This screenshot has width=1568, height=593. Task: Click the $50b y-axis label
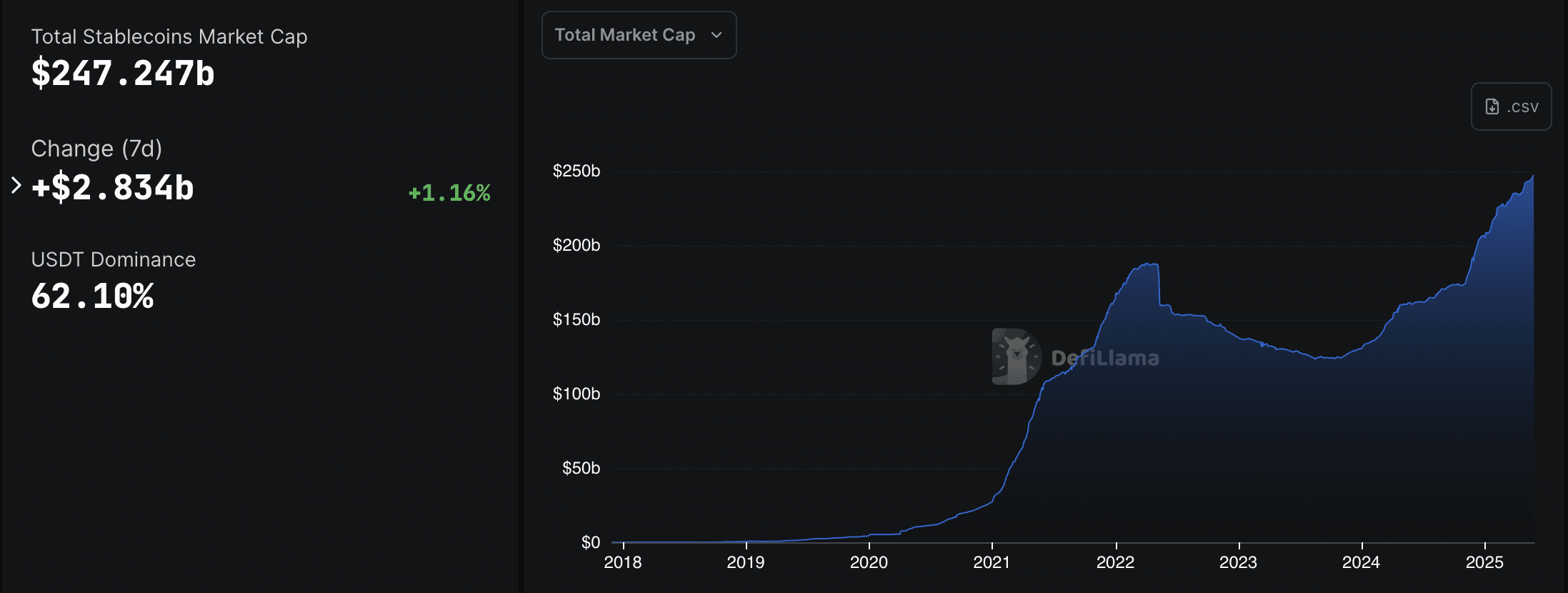click(x=581, y=468)
